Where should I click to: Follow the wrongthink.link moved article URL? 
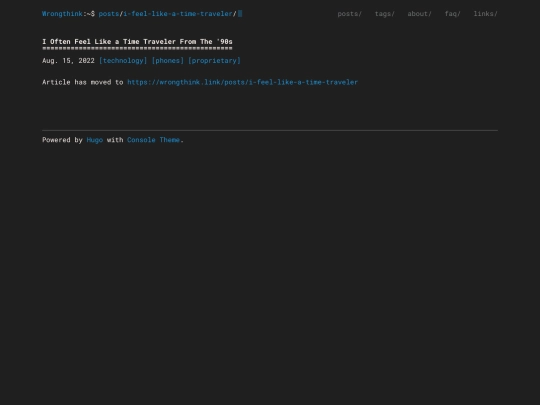coord(242,82)
